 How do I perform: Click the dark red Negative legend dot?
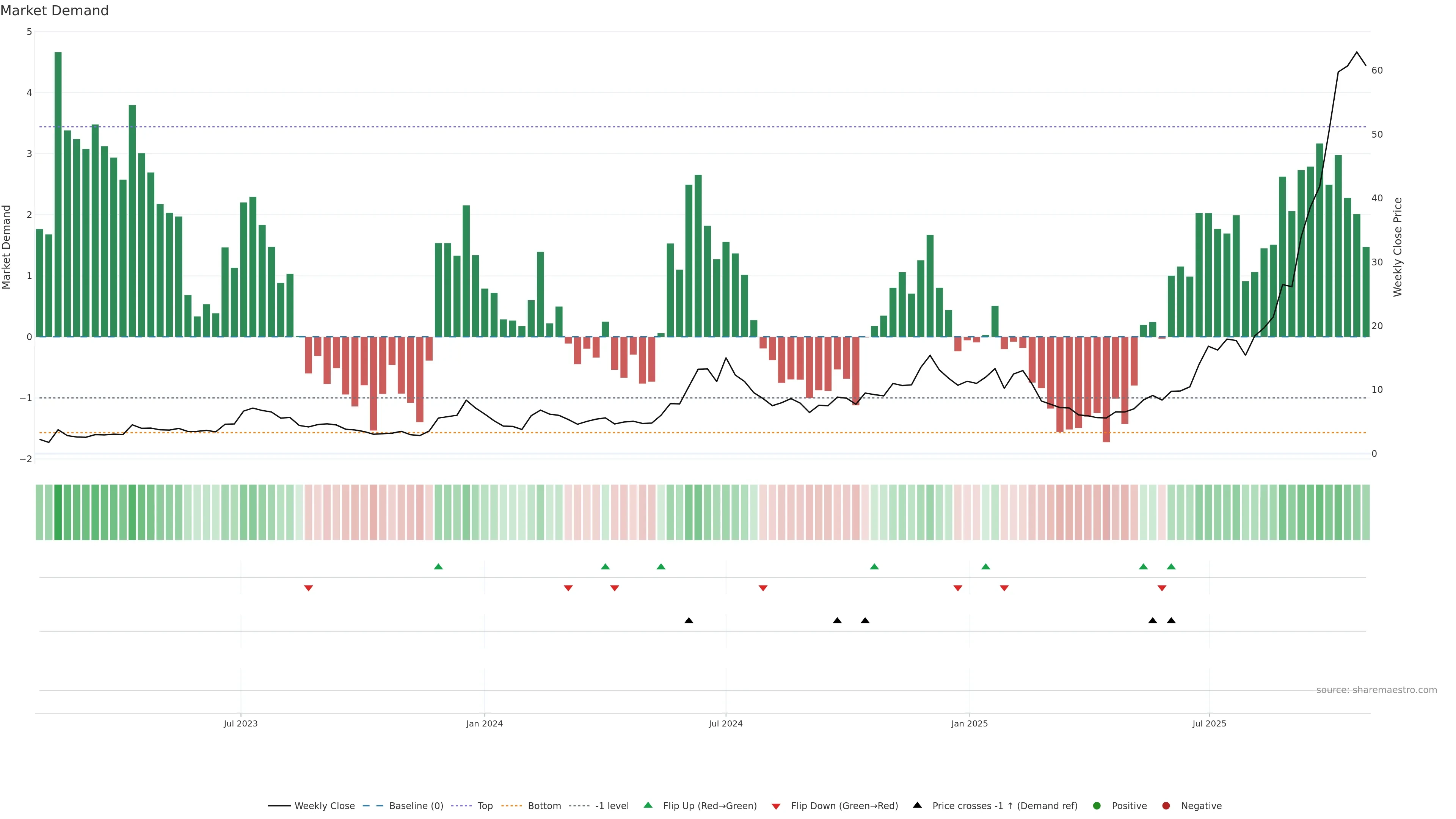click(x=1166, y=805)
